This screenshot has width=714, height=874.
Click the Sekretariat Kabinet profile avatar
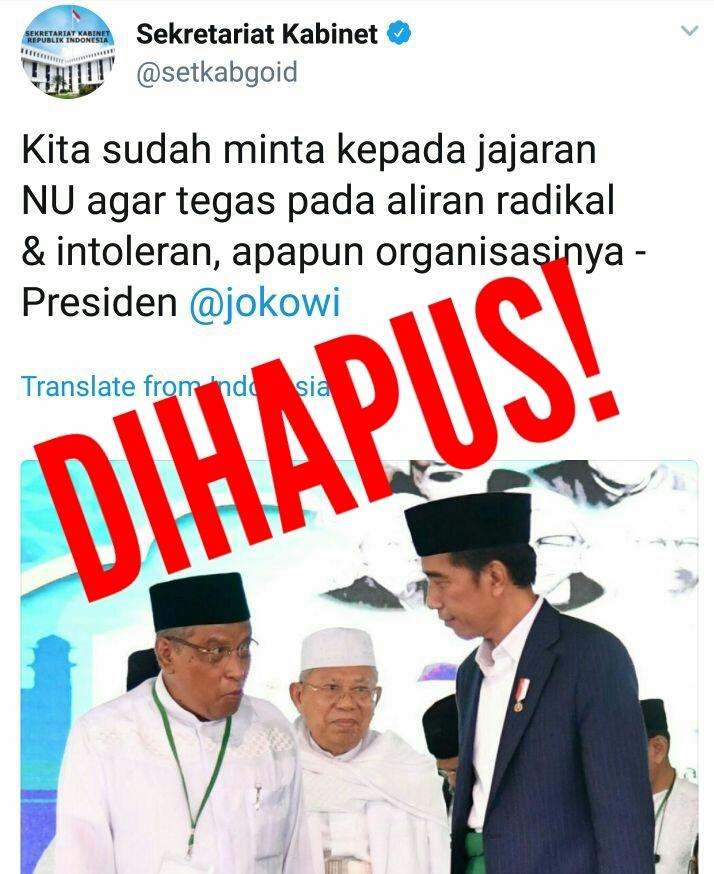pos(69,52)
